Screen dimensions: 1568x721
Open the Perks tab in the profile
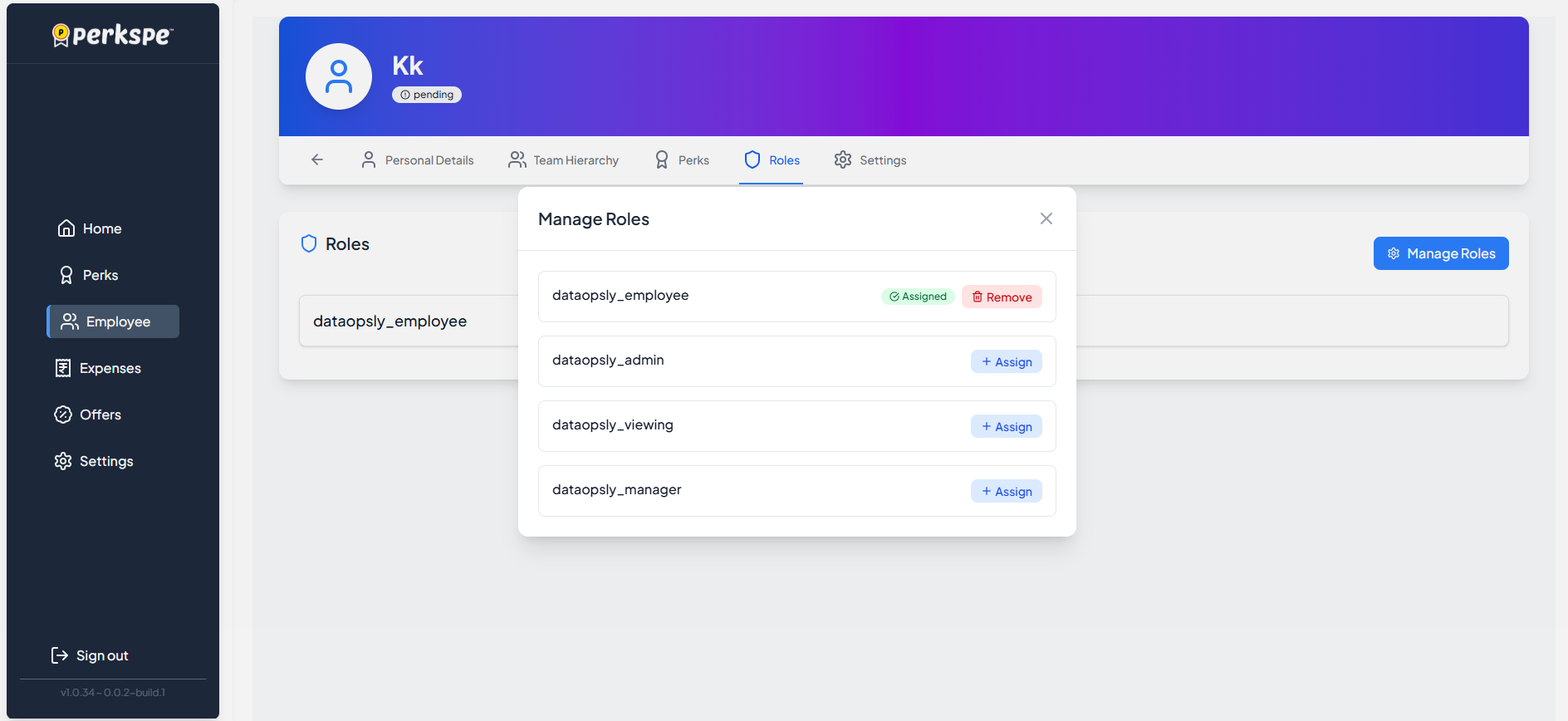point(682,160)
